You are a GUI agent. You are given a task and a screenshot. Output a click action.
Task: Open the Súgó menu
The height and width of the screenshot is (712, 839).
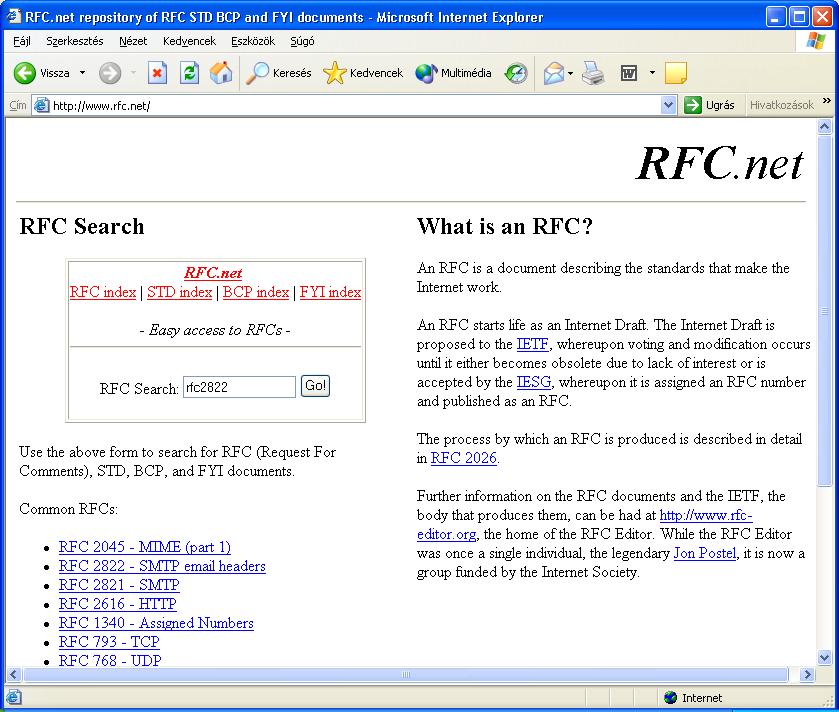pyautogui.click(x=302, y=41)
